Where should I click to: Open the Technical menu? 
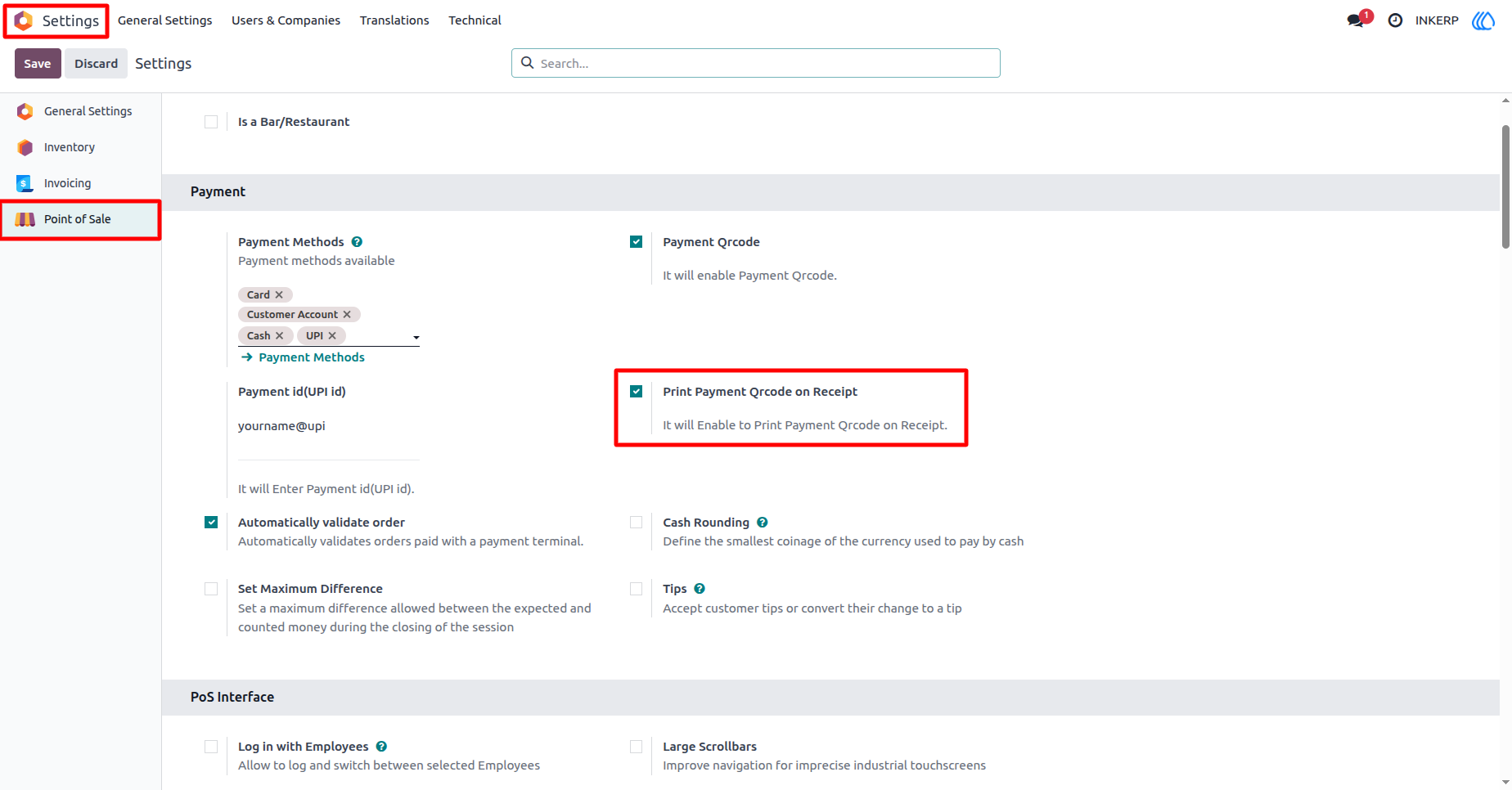point(475,20)
